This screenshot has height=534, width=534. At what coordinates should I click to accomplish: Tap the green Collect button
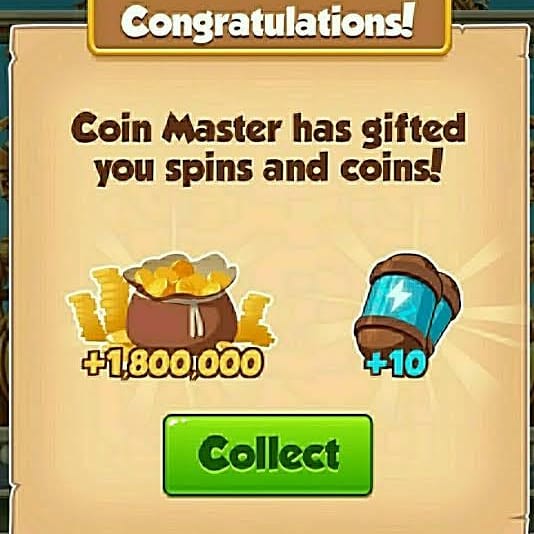(268, 455)
